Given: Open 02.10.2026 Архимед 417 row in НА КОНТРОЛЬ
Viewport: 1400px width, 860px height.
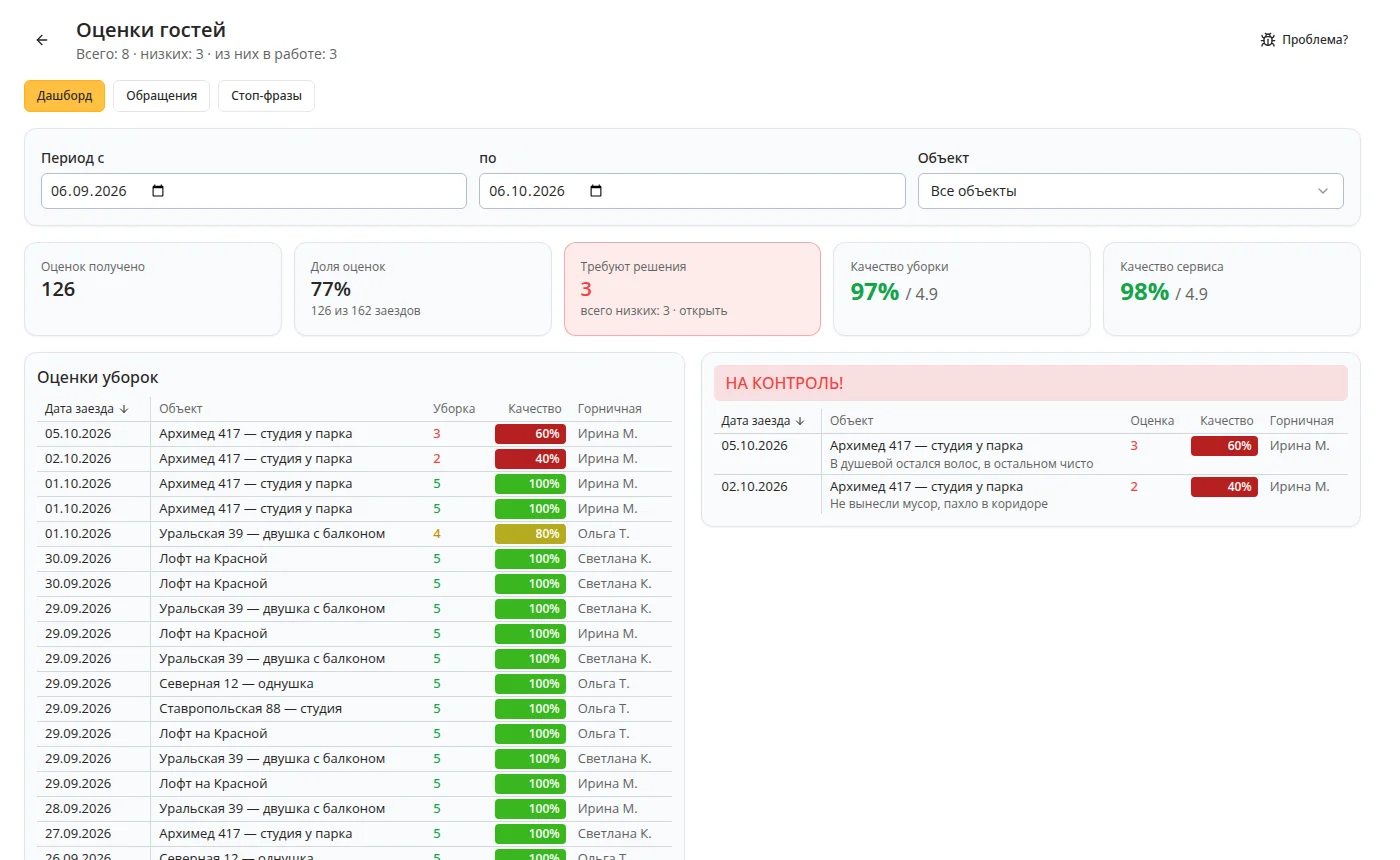Looking at the screenshot, I should pos(1031,495).
